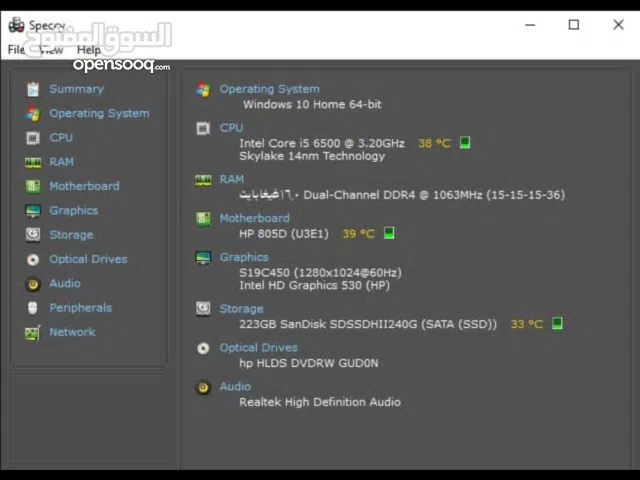Click the Motherboard icon in sidebar
Viewport: 640px width, 480px height.
(x=33, y=186)
